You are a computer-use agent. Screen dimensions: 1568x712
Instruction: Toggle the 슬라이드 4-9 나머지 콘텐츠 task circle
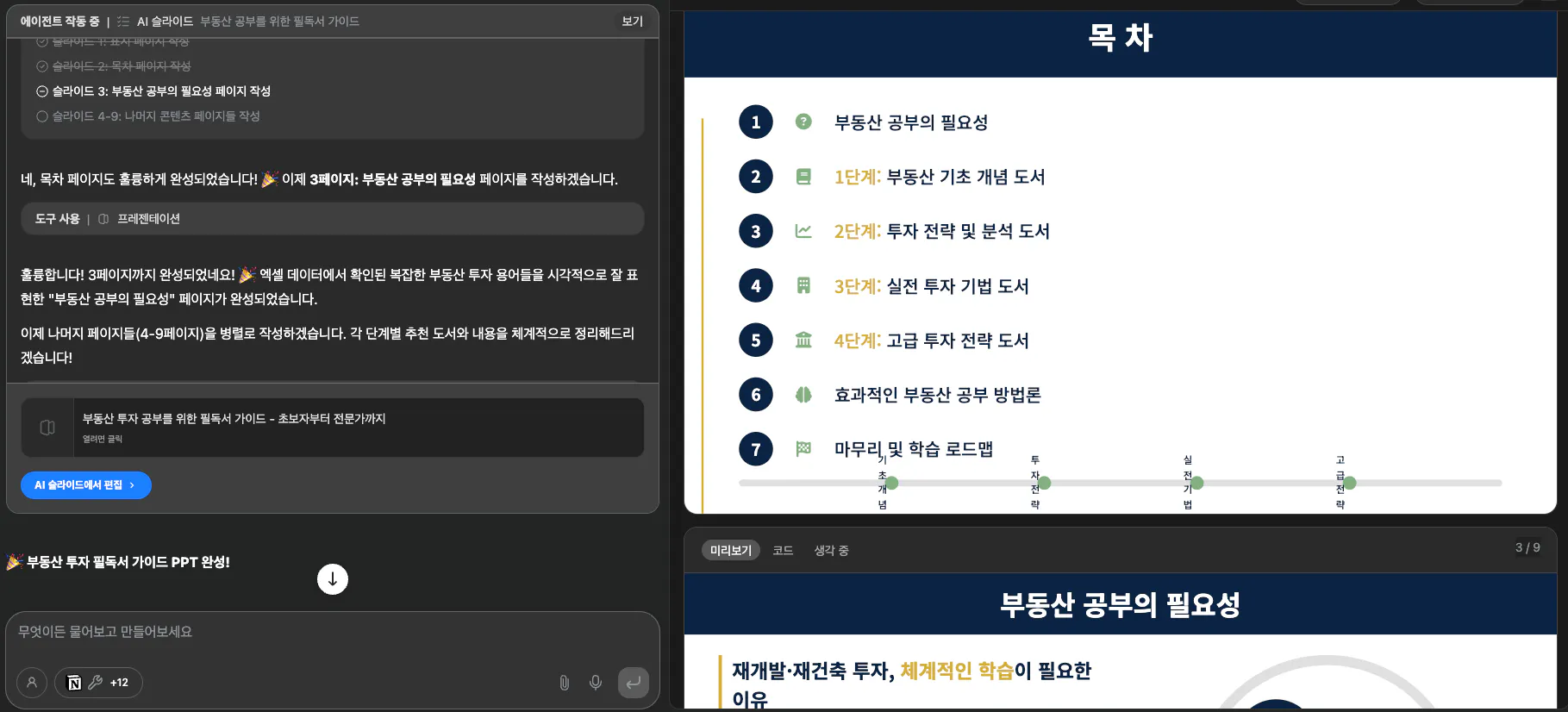tap(41, 116)
